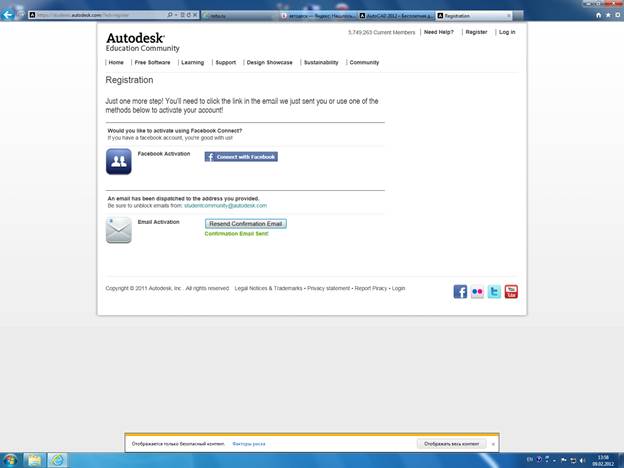
Task: Click the current members count text
Action: click(x=382, y=32)
